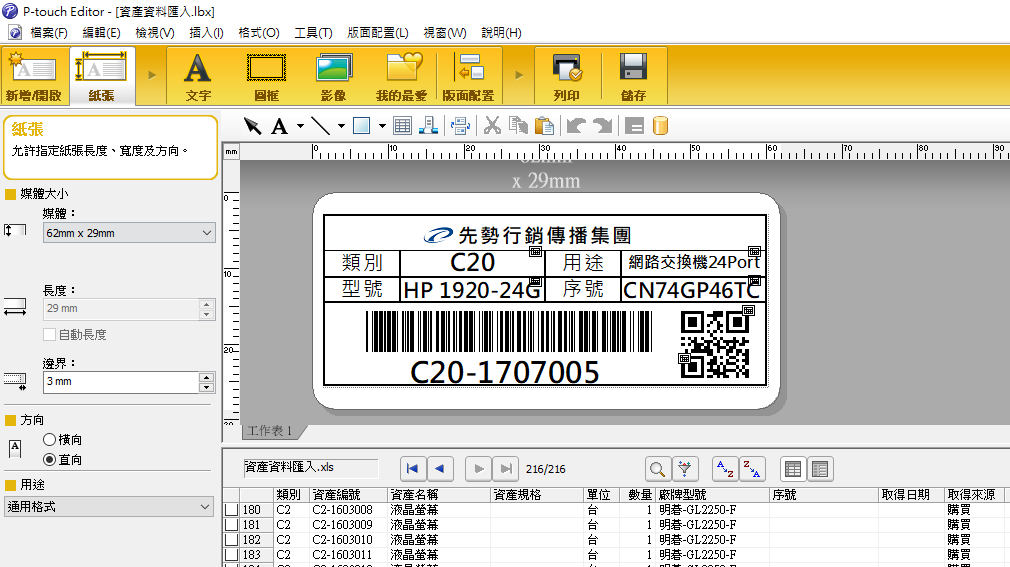Go to last database record
Viewport: 1010px width, 567px height.
click(x=506, y=469)
